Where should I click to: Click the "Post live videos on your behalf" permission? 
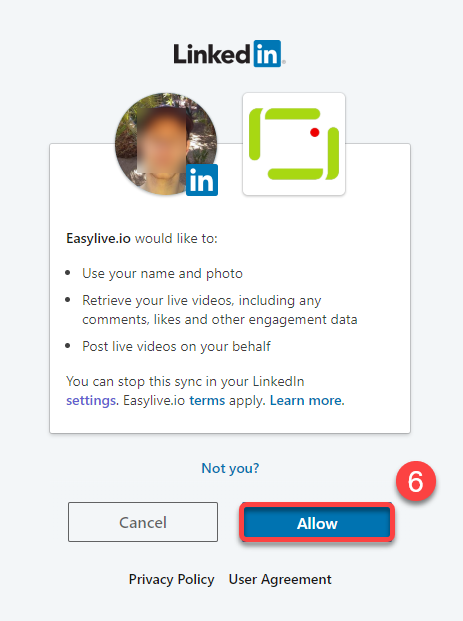(176, 346)
